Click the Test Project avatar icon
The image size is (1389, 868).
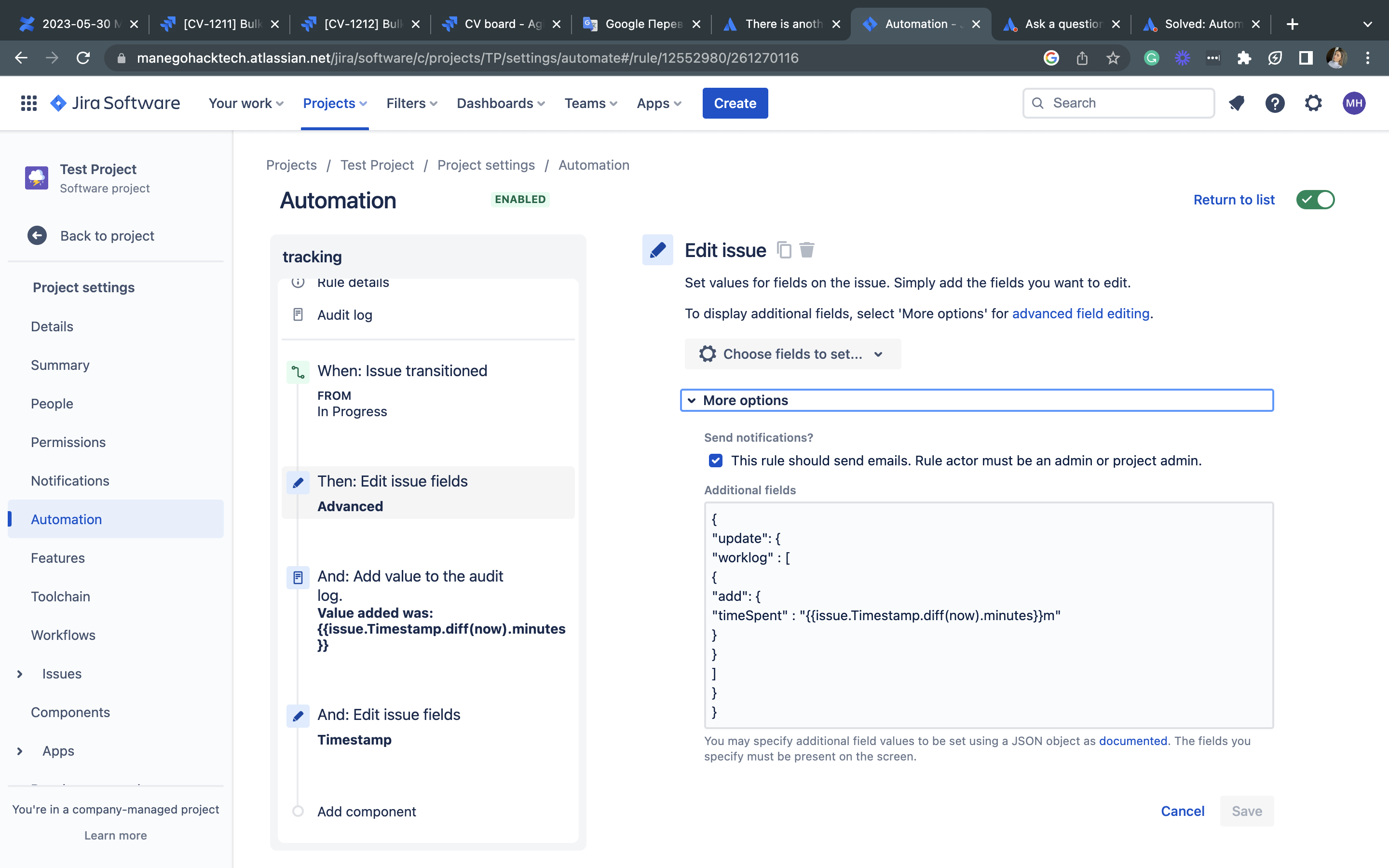click(x=37, y=178)
